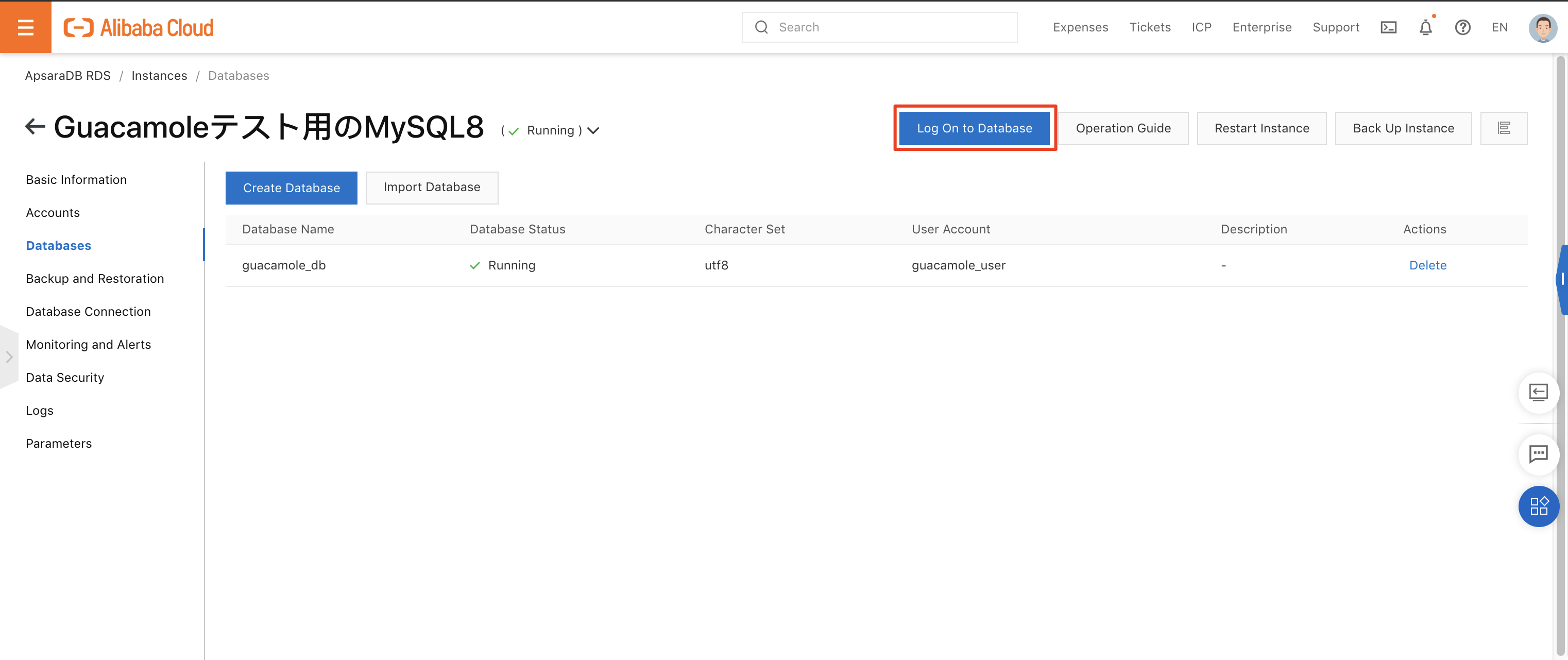Screen dimensions: 1568x660
Task: Click the Database Status column header
Action: [517, 229]
